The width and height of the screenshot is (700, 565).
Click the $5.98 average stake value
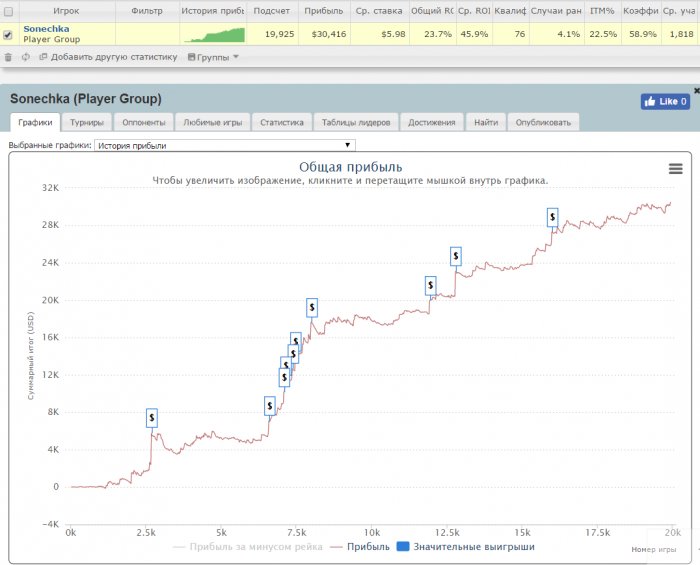click(393, 34)
